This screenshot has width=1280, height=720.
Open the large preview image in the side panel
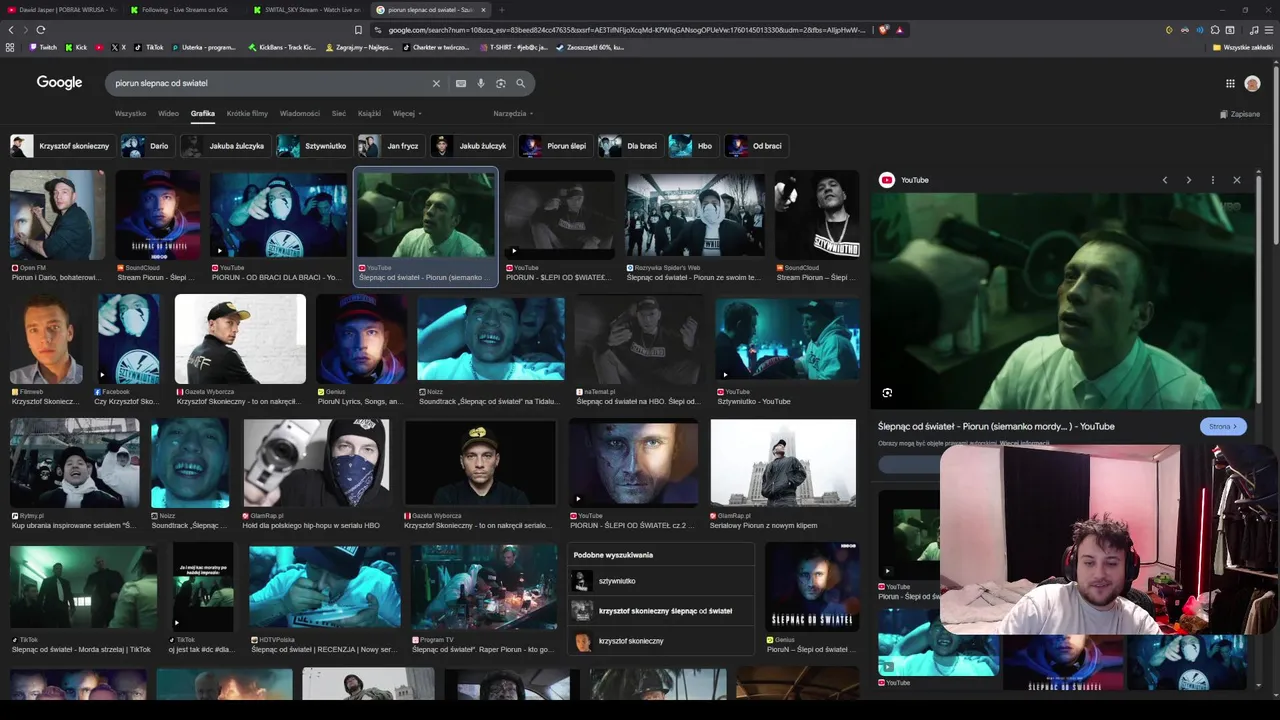tap(1063, 300)
